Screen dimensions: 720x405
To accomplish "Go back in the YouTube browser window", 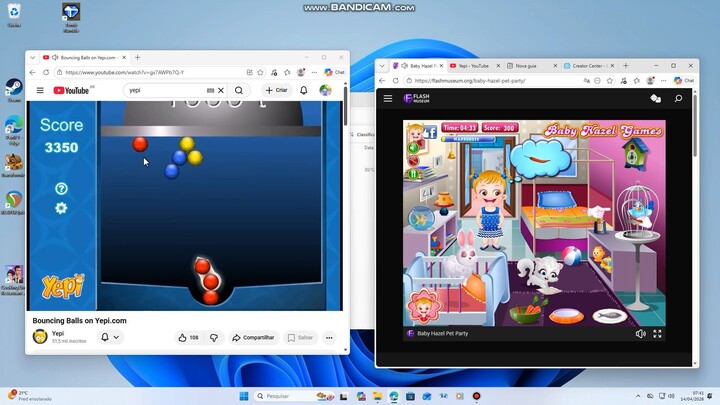I will 33,73.
